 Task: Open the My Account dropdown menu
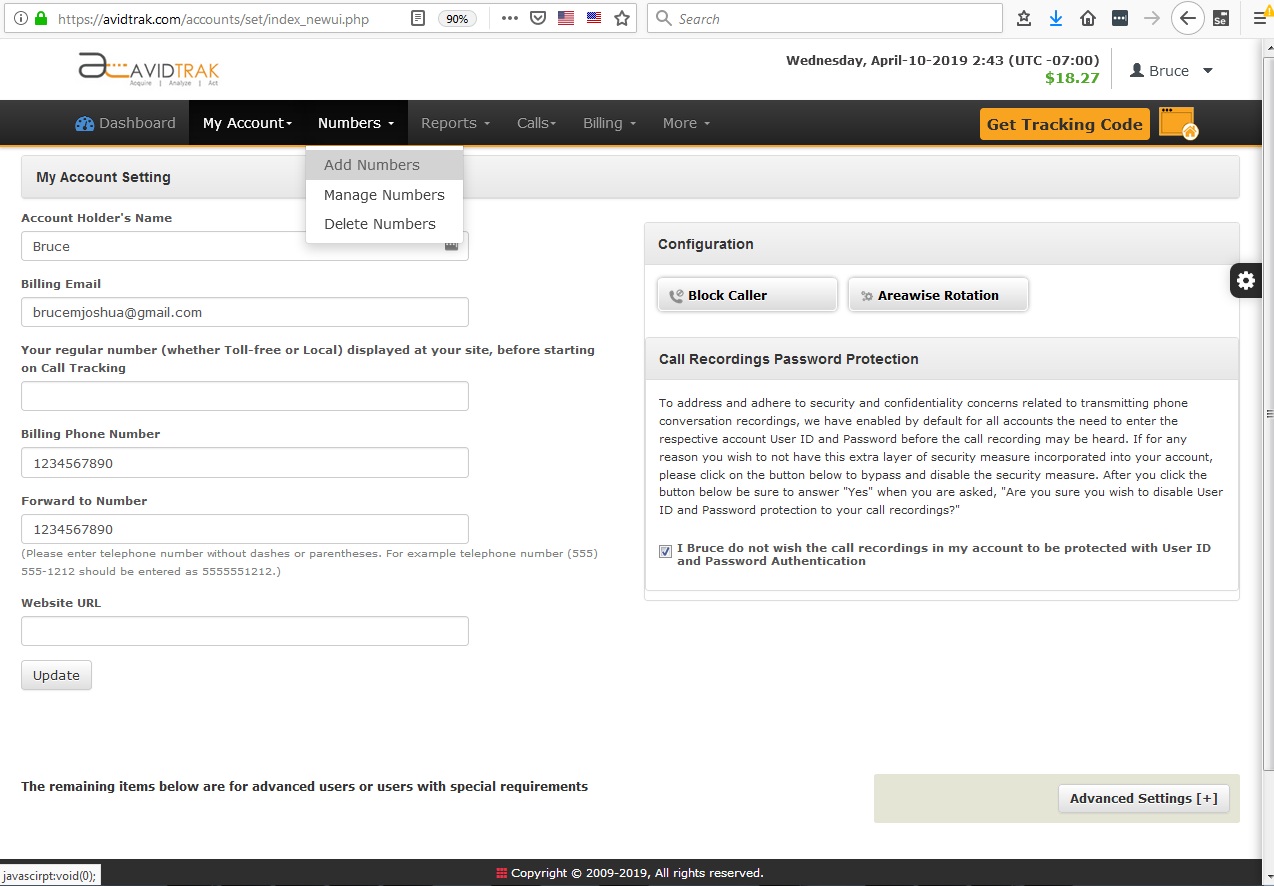pos(247,123)
